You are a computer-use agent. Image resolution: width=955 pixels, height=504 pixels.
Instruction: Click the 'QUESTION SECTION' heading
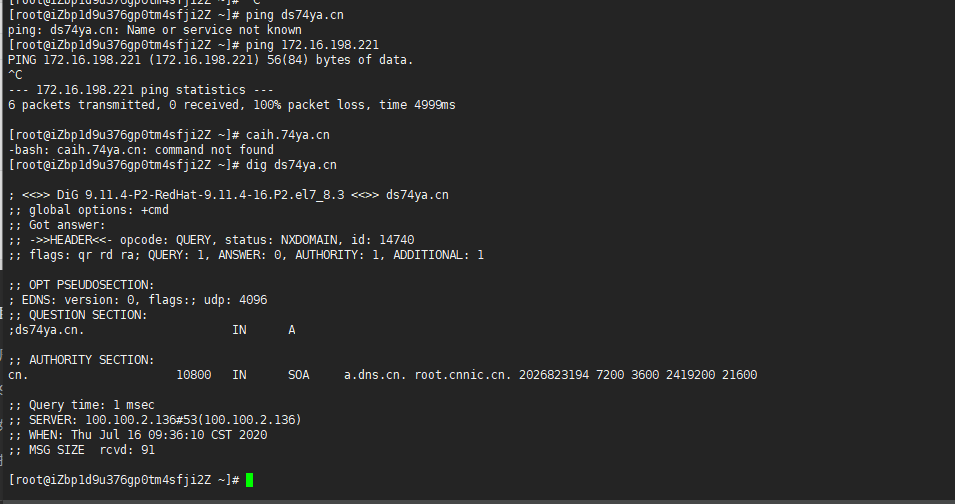[x=88, y=315]
